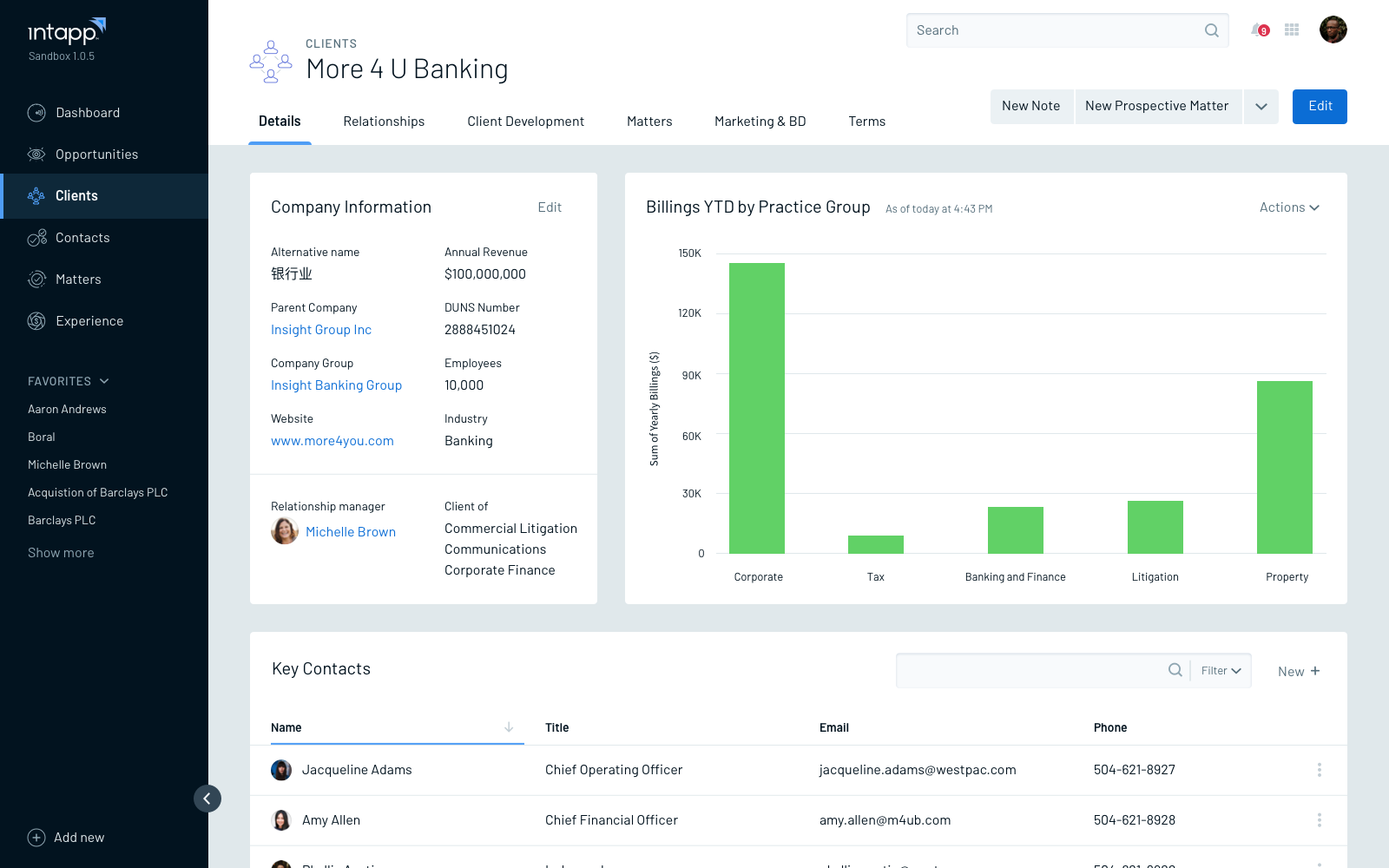This screenshot has height=868, width=1389.
Task: Open Matters in the sidebar
Action: coord(78,279)
